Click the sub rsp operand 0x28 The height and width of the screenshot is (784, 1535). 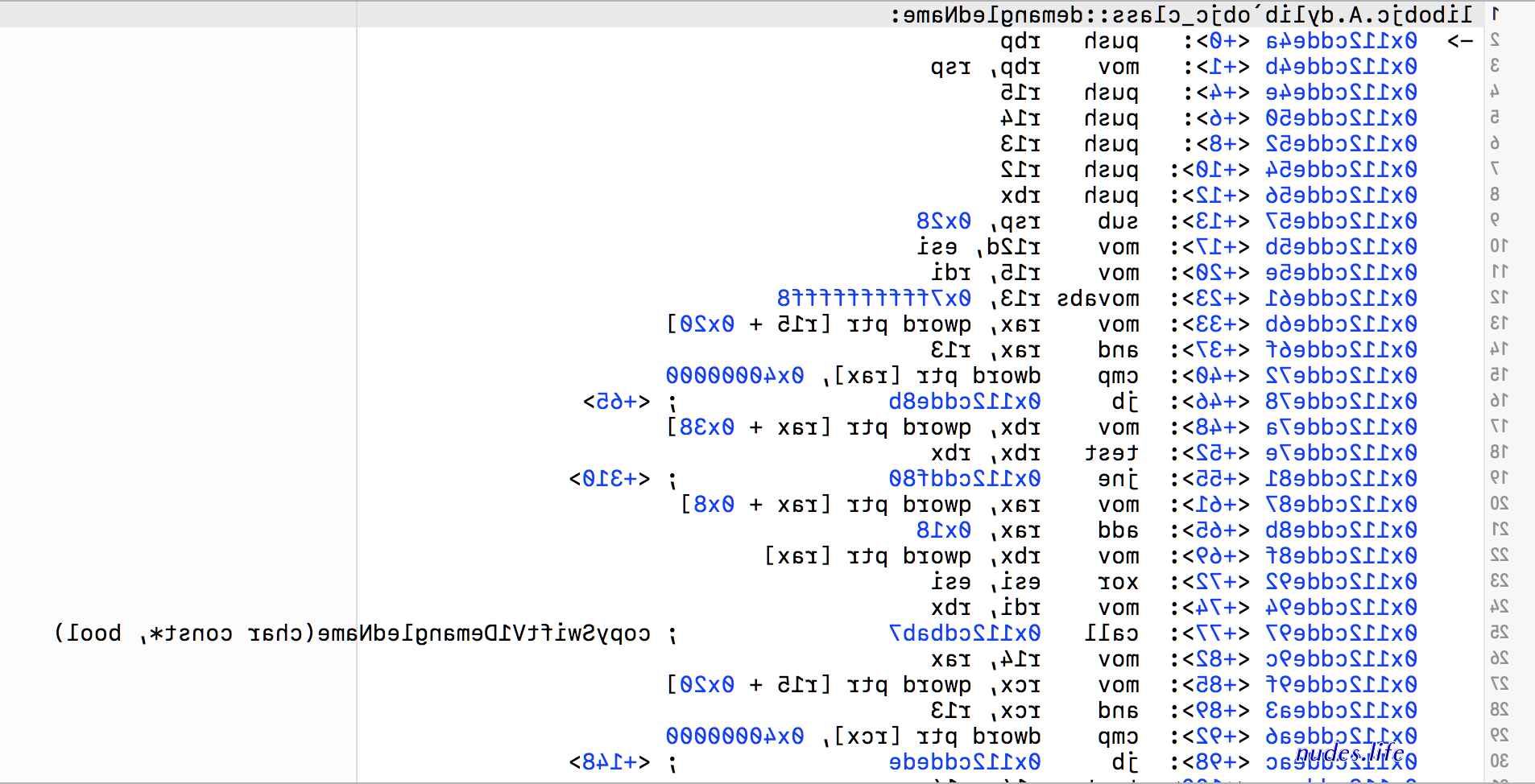[x=944, y=221]
